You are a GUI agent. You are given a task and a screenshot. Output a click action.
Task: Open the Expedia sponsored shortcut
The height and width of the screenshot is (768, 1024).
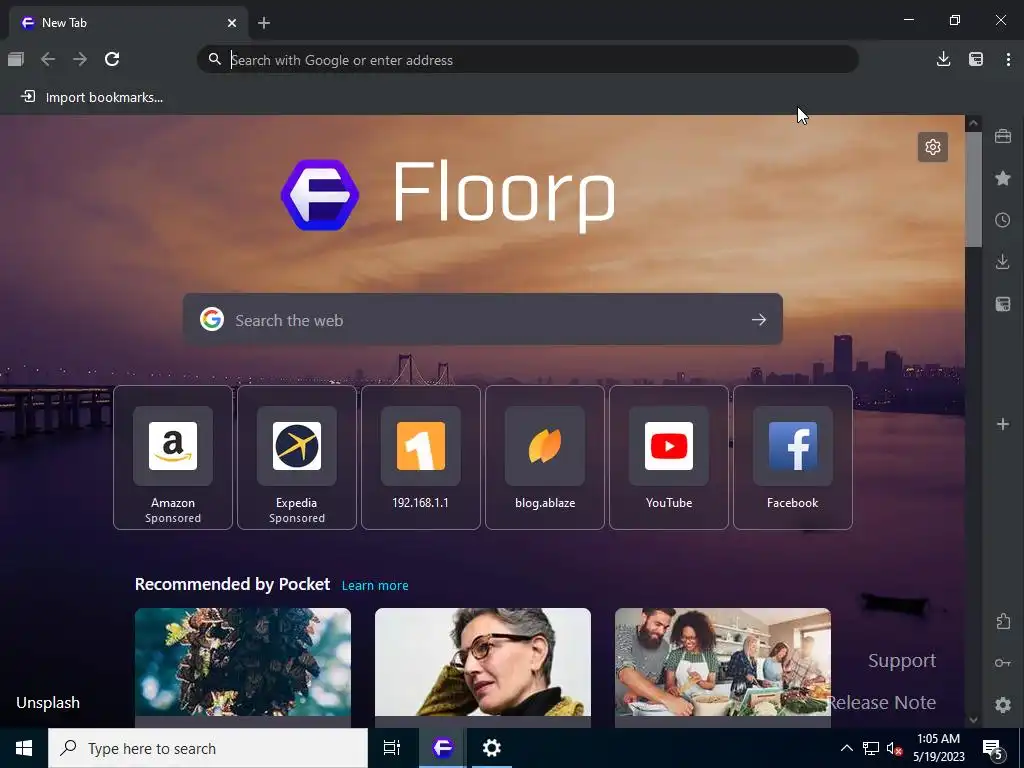click(296, 457)
